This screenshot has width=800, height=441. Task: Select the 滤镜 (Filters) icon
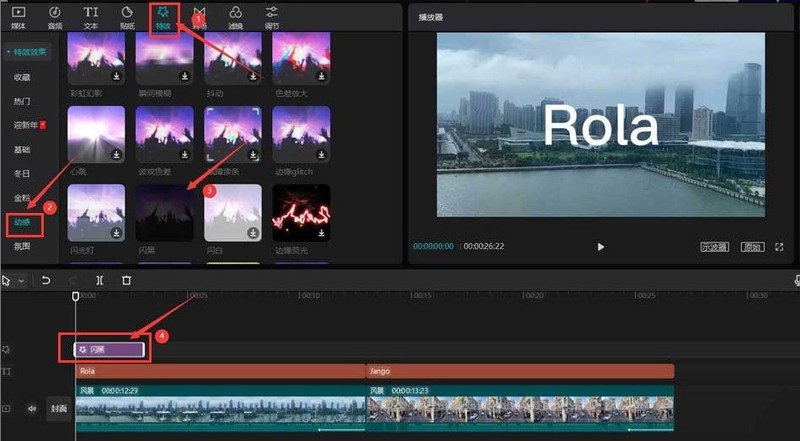235,17
